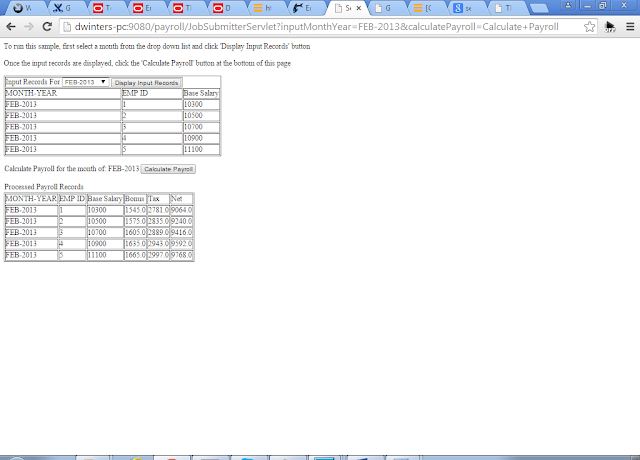Image resolution: width=640 pixels, height=460 pixels.
Task: Click the Input Records For label
Action: click(33, 82)
